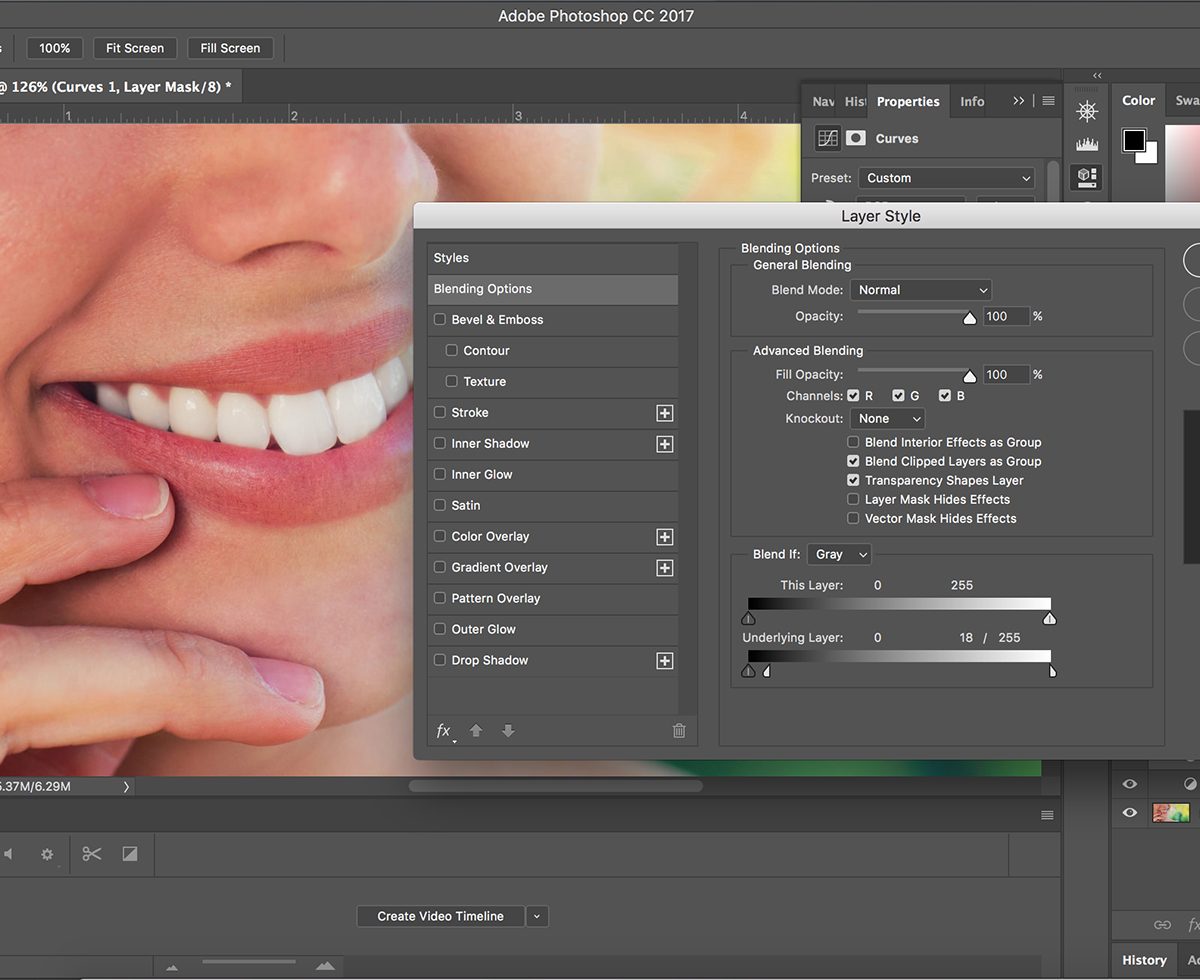Zoom in timeline with large mountain icon
1200x980 pixels.
(325, 966)
